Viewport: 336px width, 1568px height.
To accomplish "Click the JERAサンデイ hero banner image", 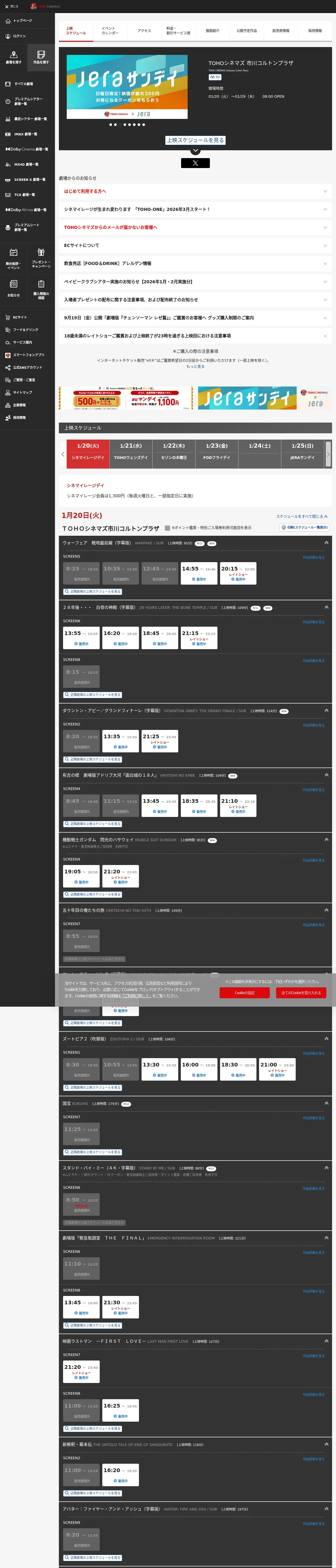I will tap(127, 87).
